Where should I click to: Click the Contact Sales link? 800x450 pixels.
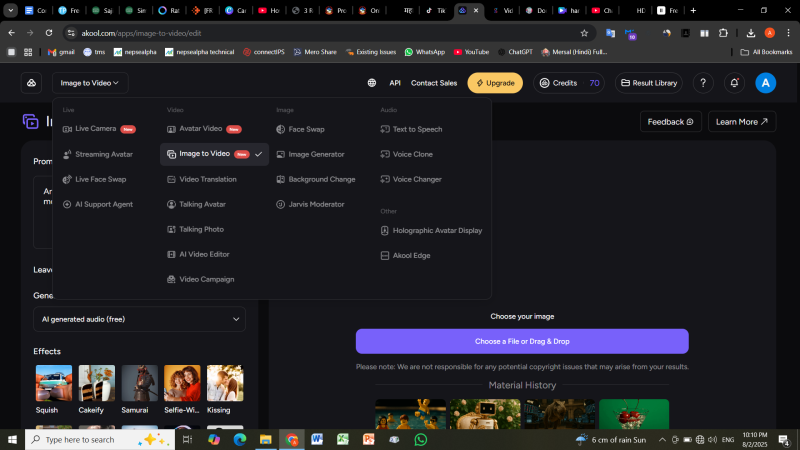434,83
